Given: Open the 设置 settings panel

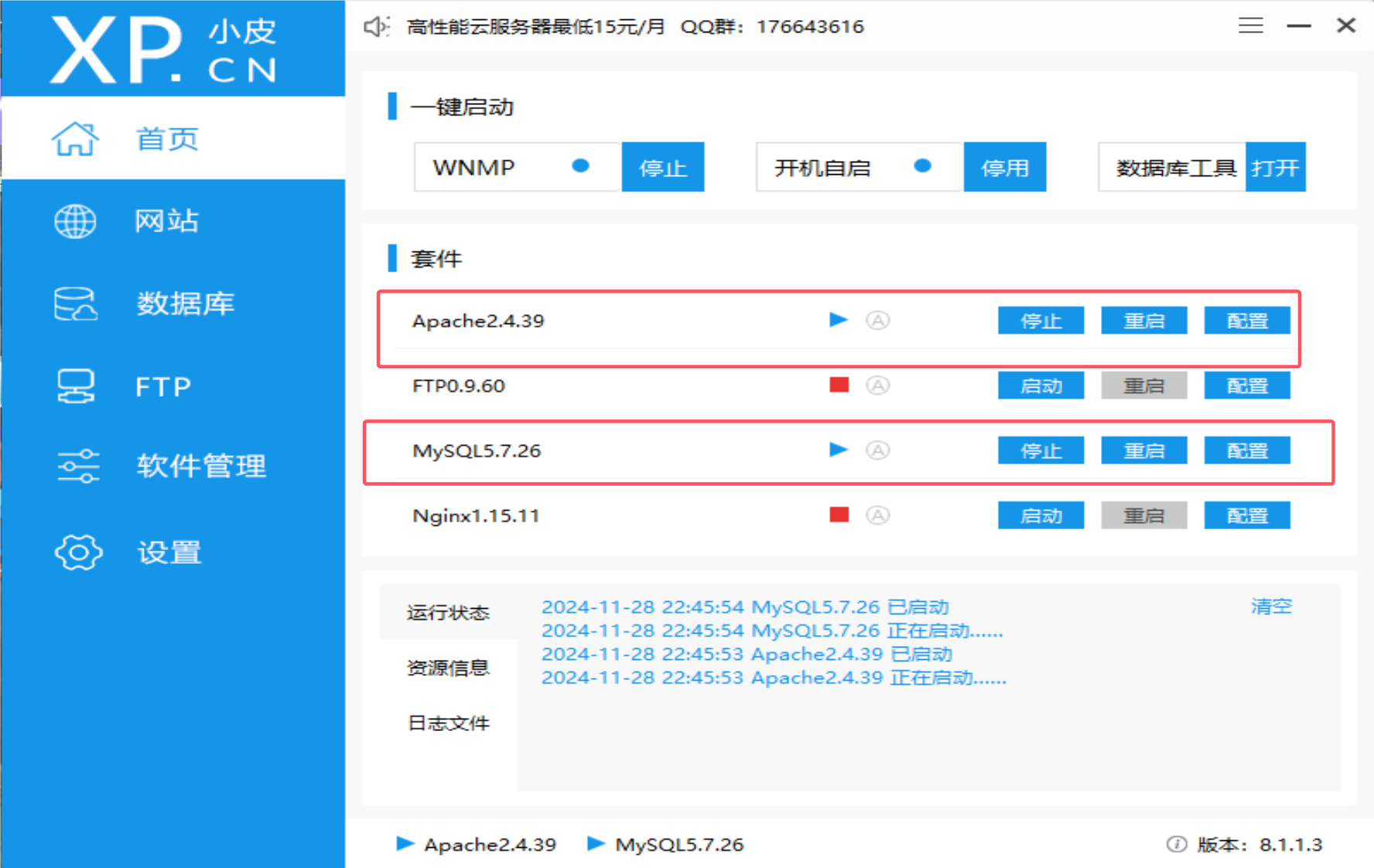Looking at the screenshot, I should coord(77,552).
